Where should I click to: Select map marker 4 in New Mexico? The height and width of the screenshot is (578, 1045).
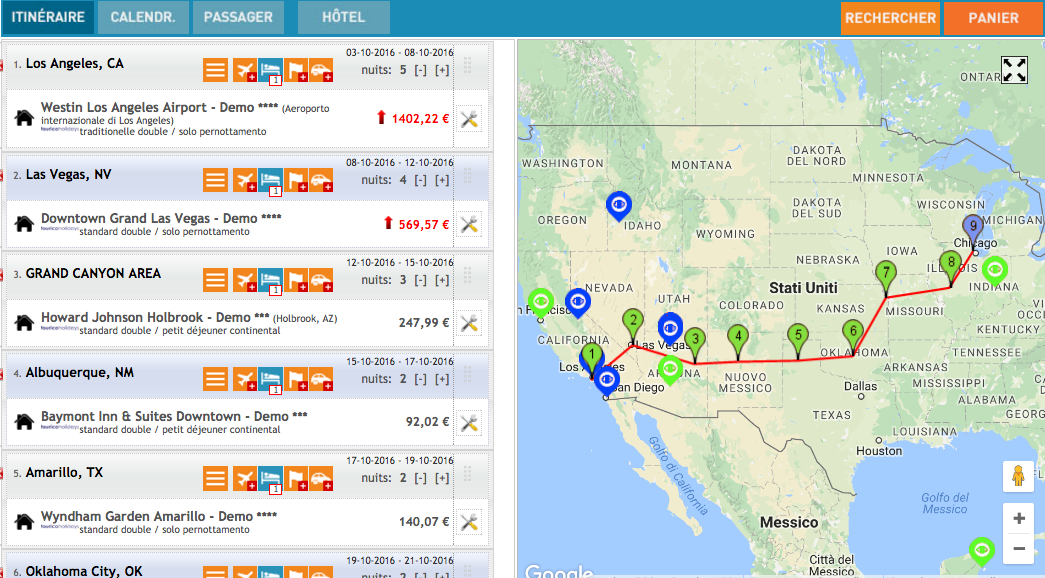point(738,341)
